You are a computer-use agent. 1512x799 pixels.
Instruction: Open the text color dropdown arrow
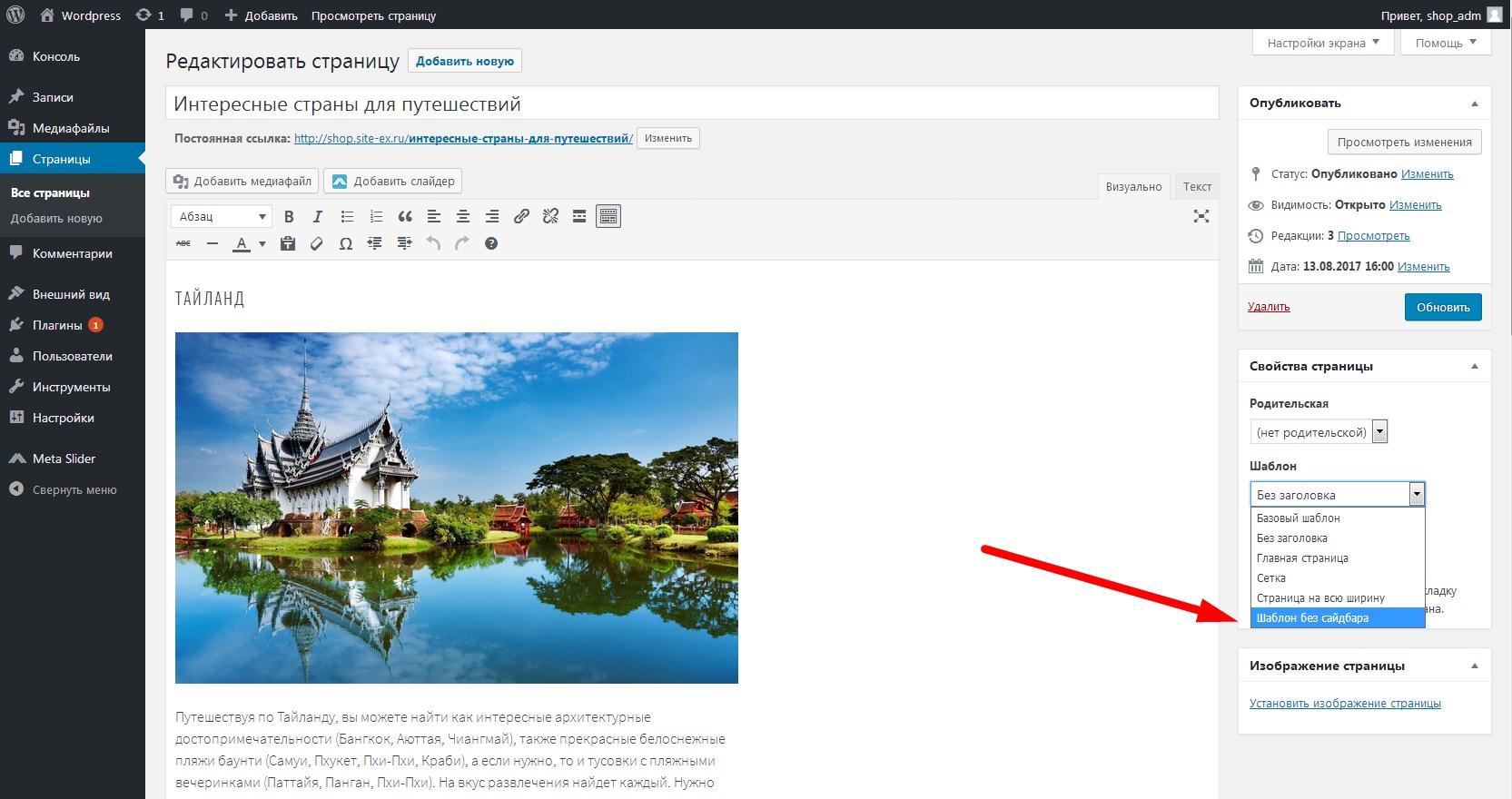262,243
